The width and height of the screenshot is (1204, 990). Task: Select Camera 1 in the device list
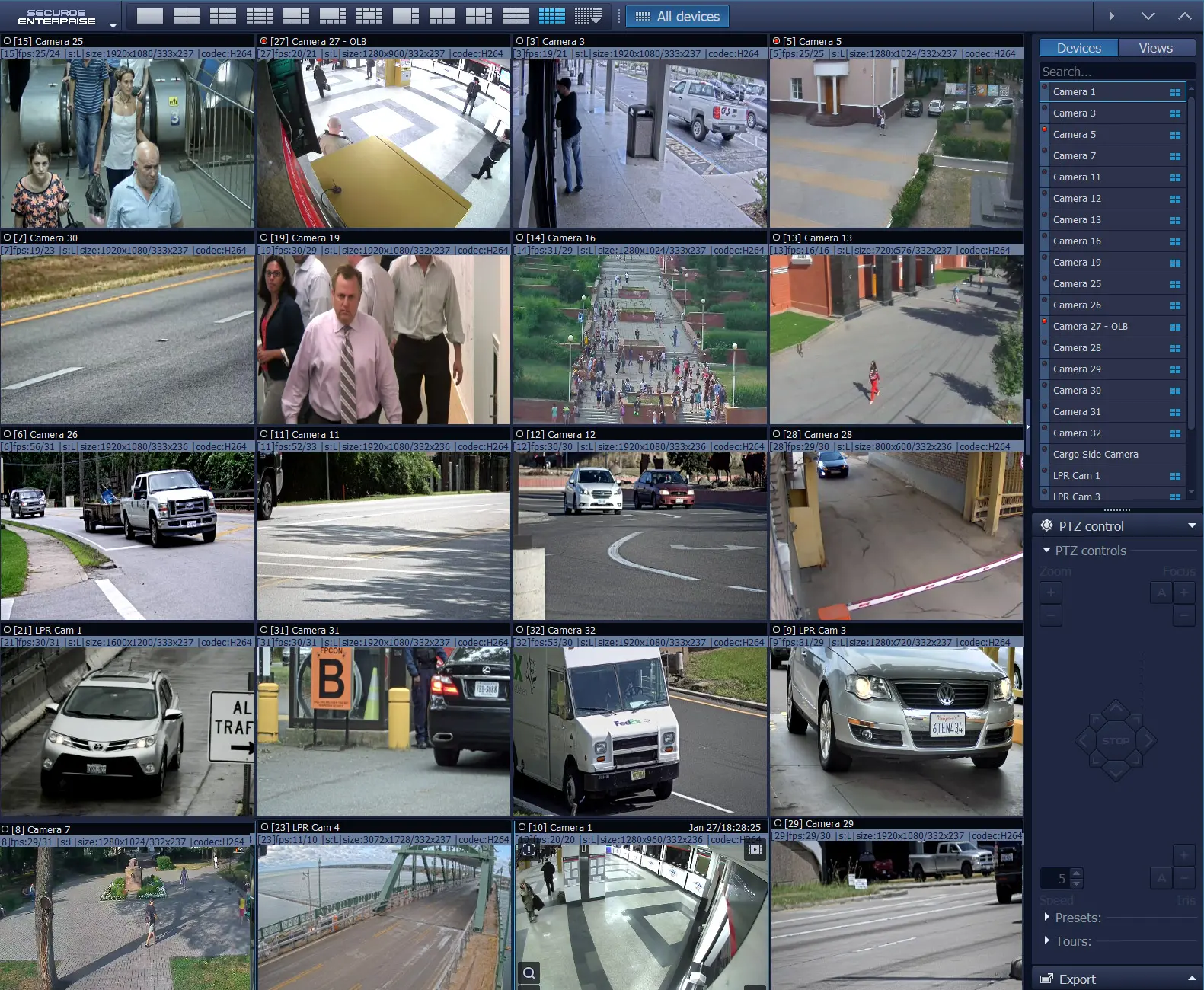[x=1113, y=91]
